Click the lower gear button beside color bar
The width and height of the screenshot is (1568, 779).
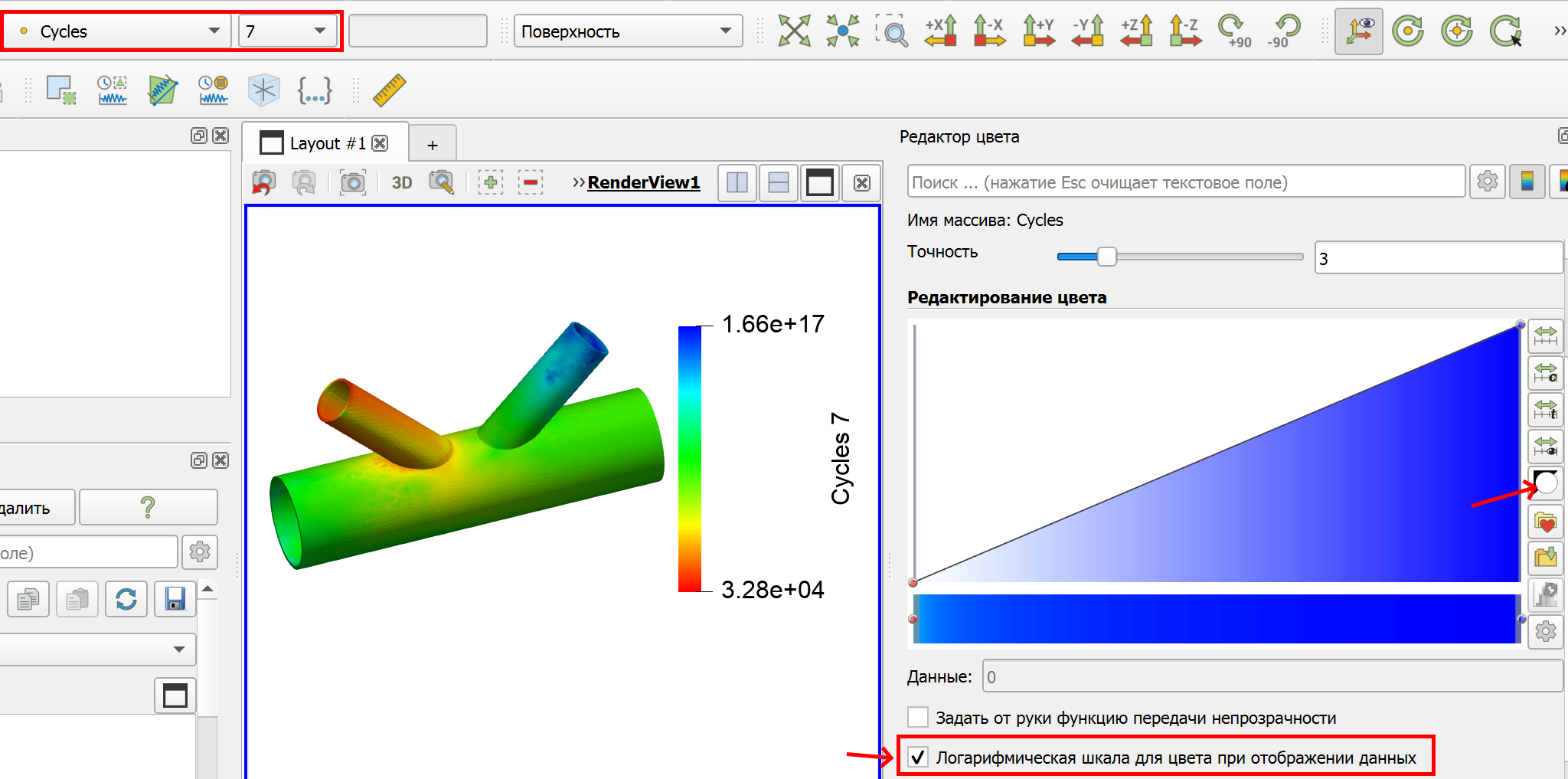pyautogui.click(x=1546, y=631)
